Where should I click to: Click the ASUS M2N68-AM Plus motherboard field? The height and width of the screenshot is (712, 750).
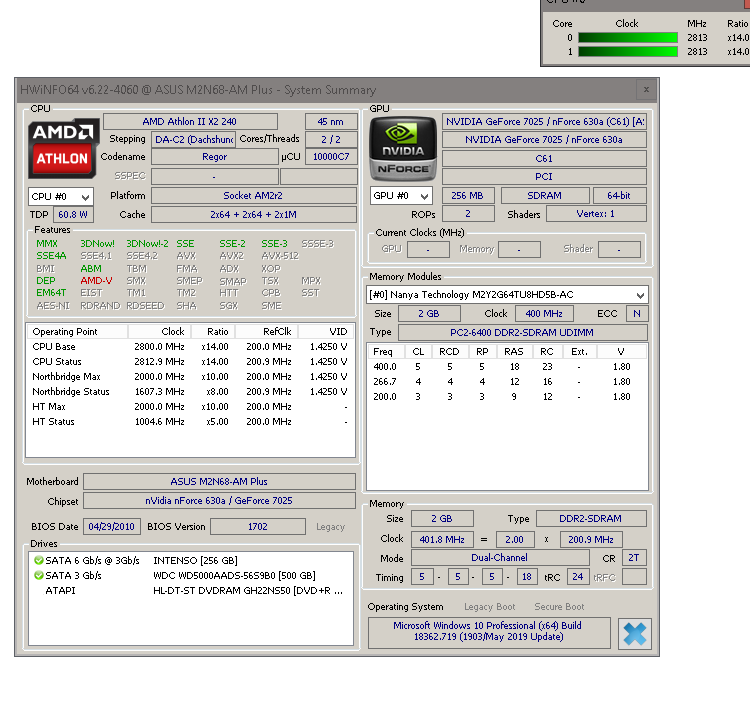[x=219, y=482]
